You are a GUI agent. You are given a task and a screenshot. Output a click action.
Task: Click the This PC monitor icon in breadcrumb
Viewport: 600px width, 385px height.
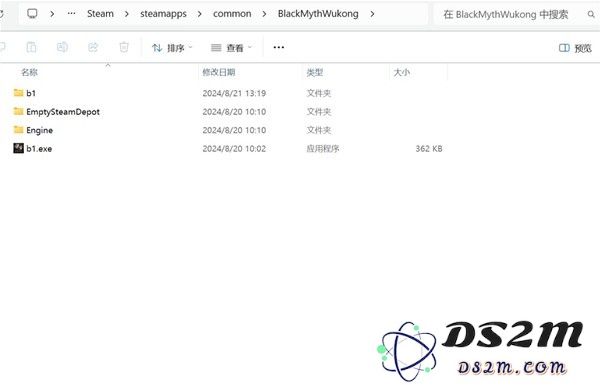tap(32, 14)
